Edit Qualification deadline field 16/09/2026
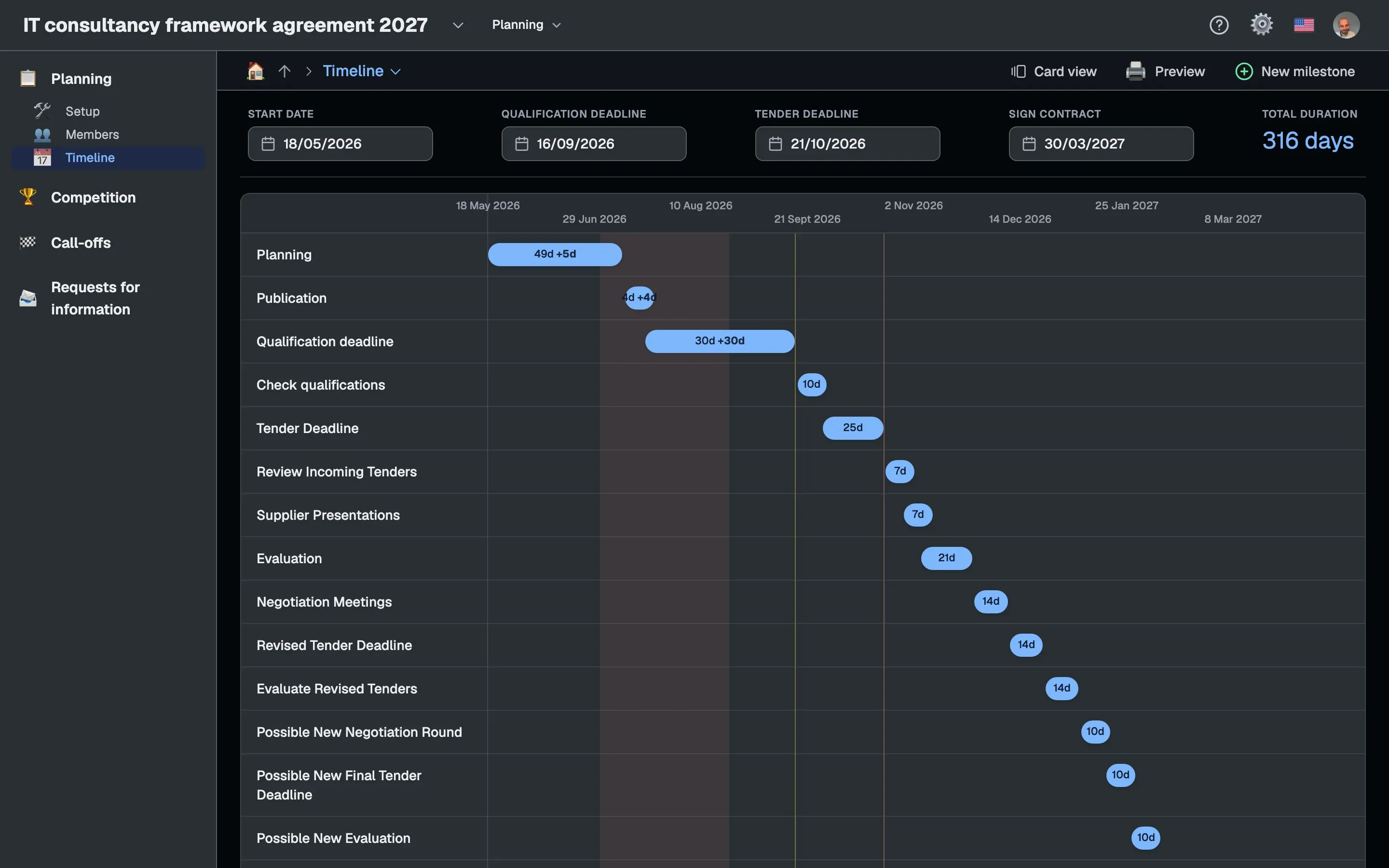The width and height of the screenshot is (1389, 868). [x=594, y=144]
